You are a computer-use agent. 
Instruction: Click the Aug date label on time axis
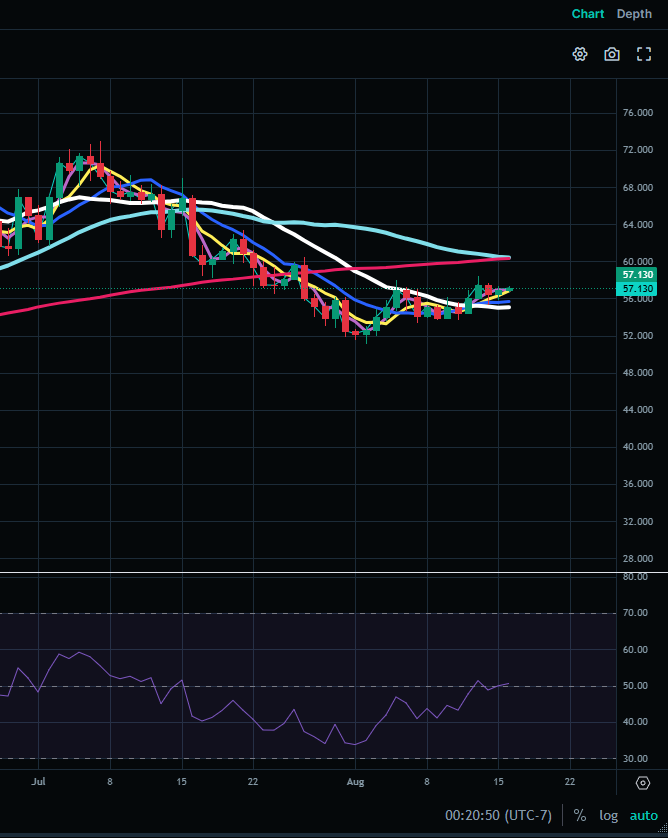pyautogui.click(x=355, y=782)
